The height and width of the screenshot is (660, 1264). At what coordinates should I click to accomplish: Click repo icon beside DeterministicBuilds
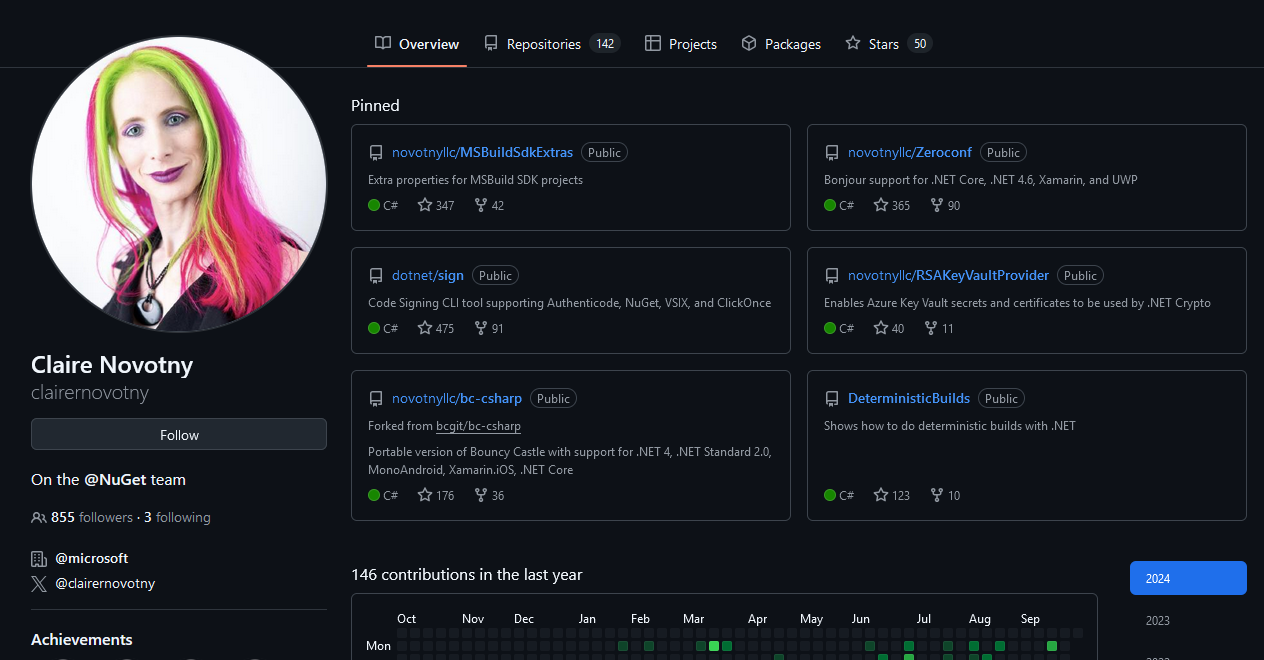tap(832, 399)
